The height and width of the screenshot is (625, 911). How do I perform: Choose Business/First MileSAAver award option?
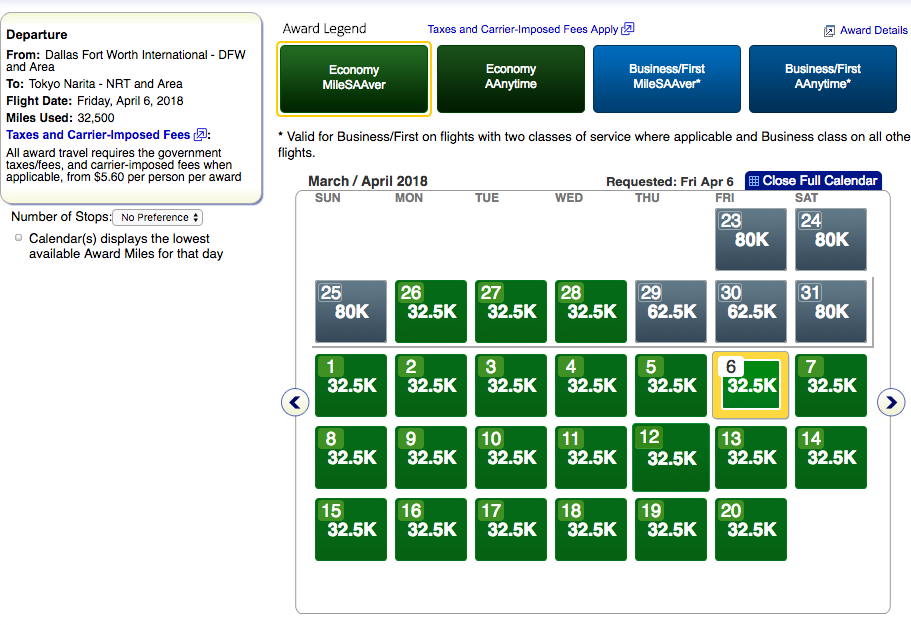coord(667,78)
